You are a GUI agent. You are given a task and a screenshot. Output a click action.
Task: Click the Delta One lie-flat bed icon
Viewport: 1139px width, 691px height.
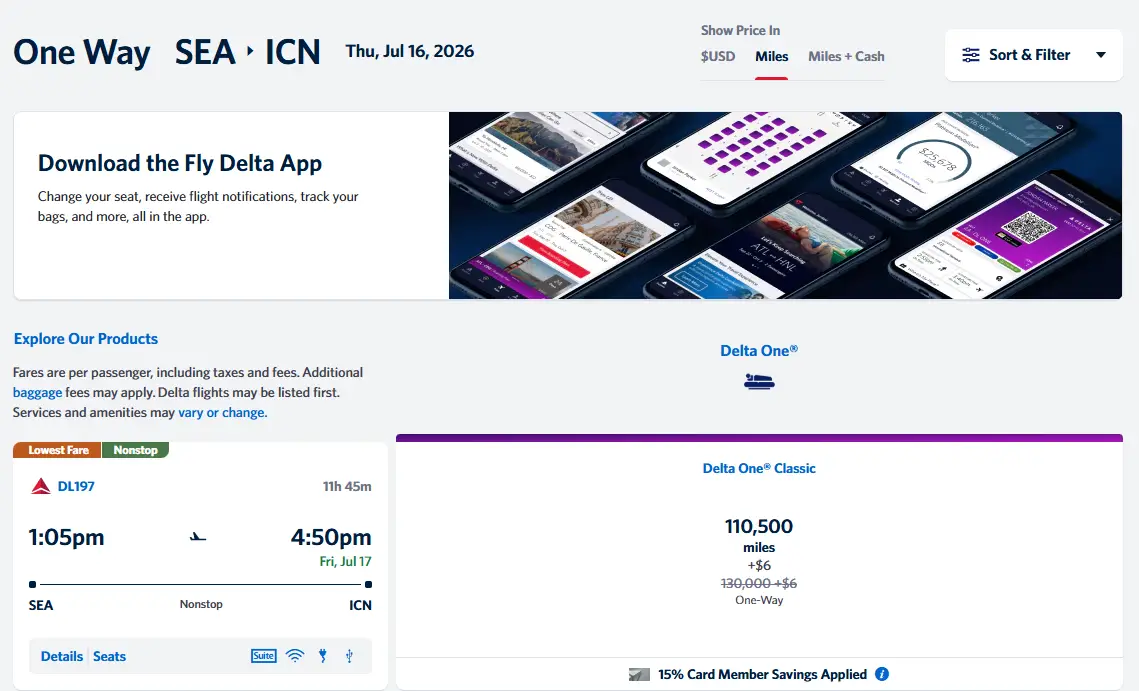click(759, 381)
